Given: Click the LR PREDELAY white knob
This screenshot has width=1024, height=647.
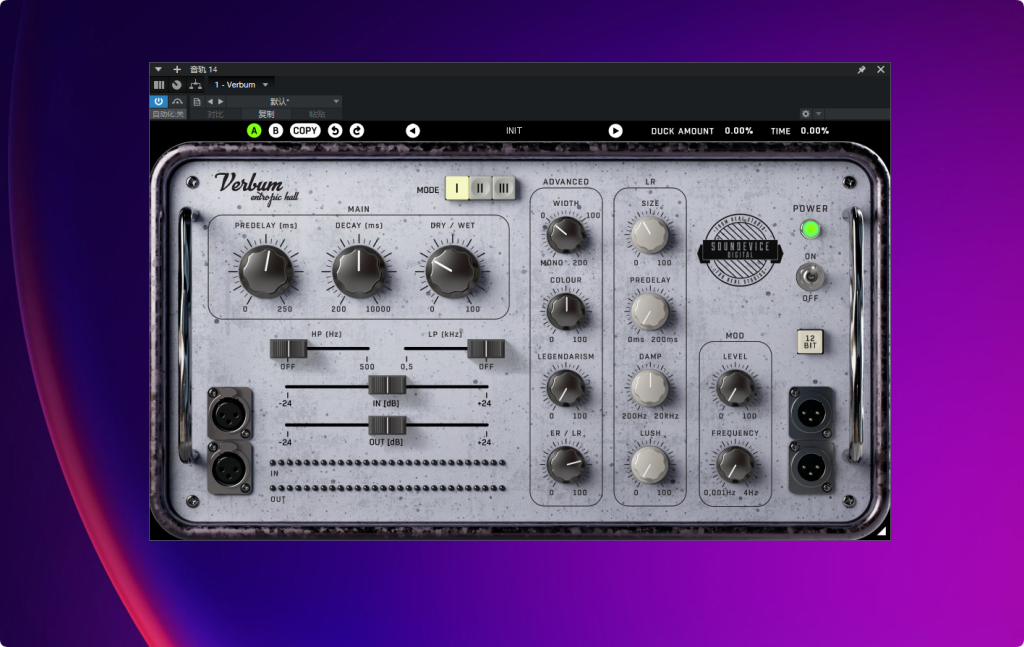Looking at the screenshot, I should click(650, 311).
